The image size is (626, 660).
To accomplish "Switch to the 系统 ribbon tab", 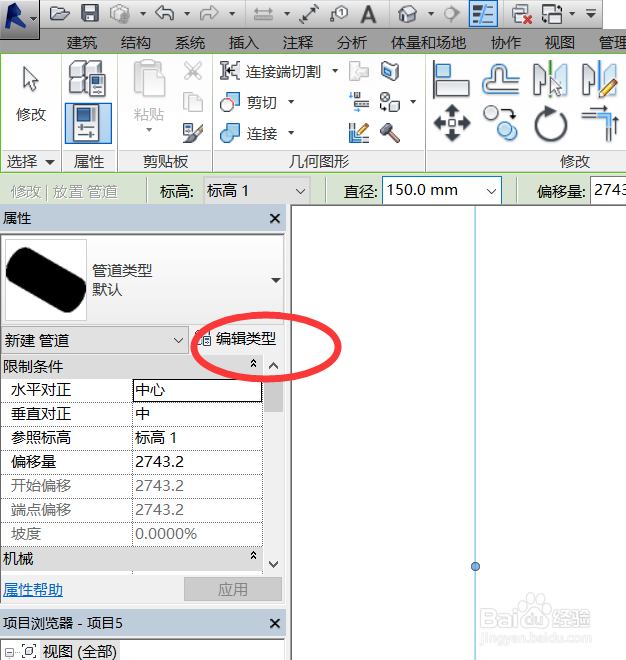I will point(190,43).
